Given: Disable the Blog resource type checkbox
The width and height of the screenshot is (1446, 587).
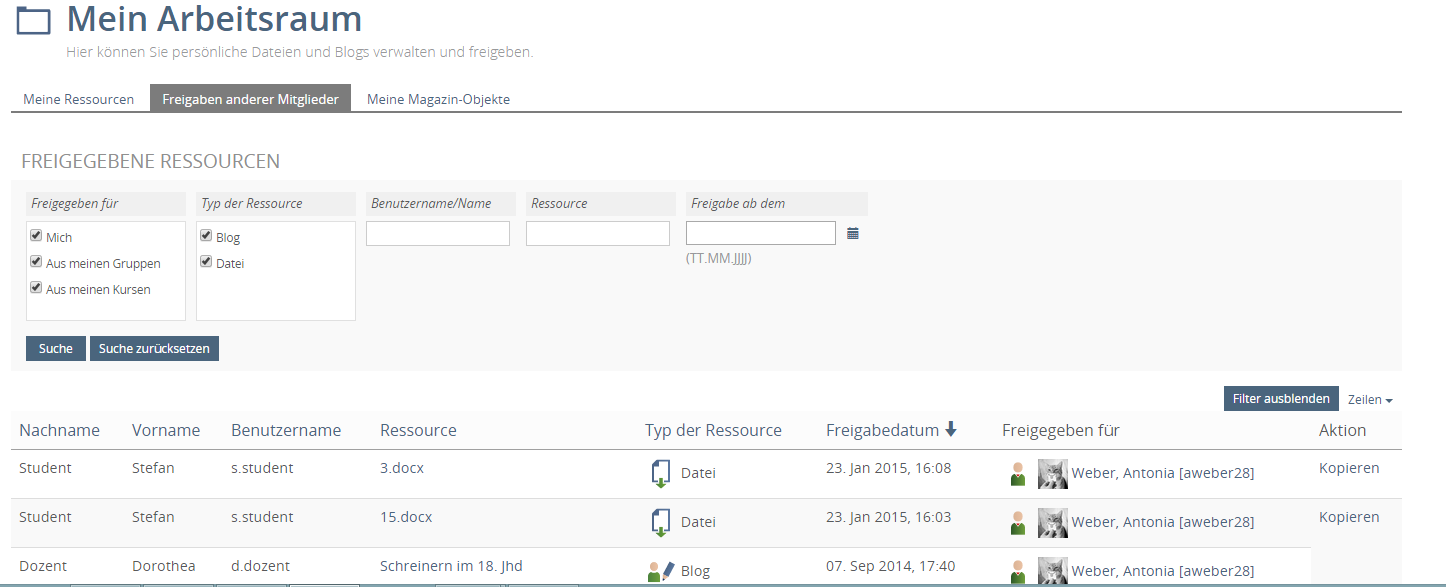Looking at the screenshot, I should [x=206, y=236].
